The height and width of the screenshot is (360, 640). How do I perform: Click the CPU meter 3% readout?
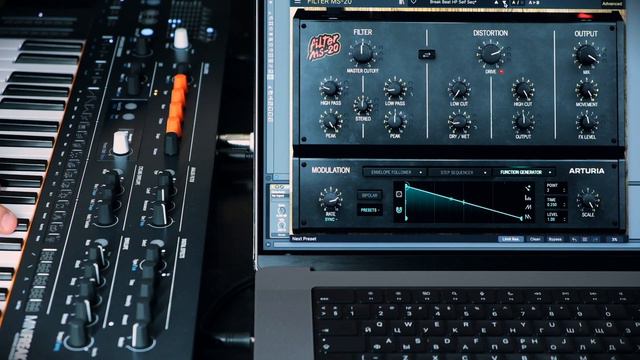coord(614,239)
